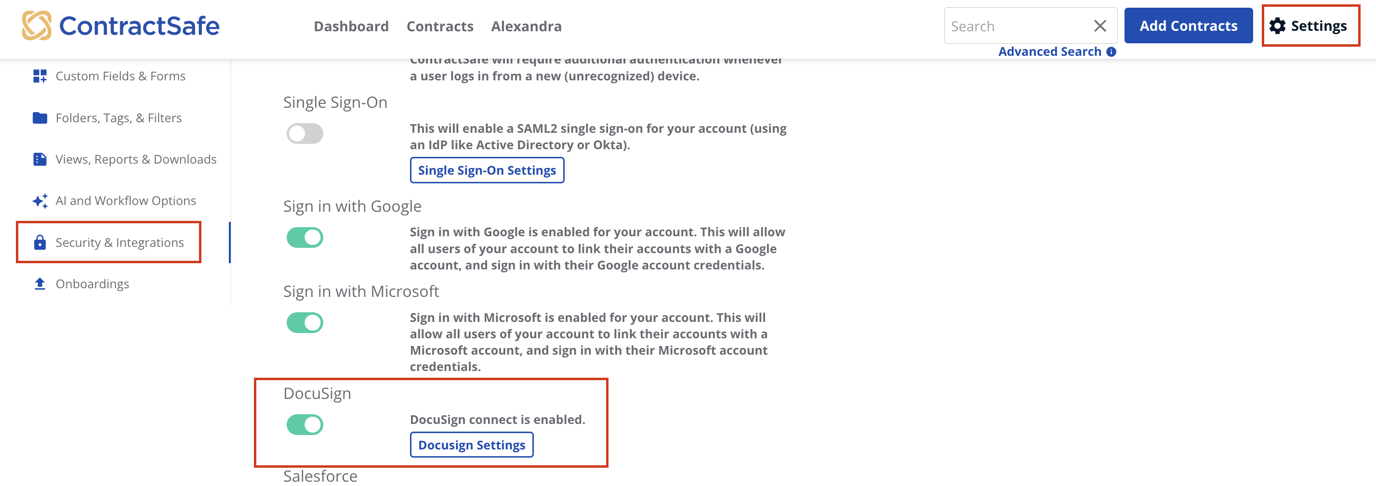Screen dimensions: 1376x486
Task: Click the Onboardings upload icon
Action: (x=40, y=284)
